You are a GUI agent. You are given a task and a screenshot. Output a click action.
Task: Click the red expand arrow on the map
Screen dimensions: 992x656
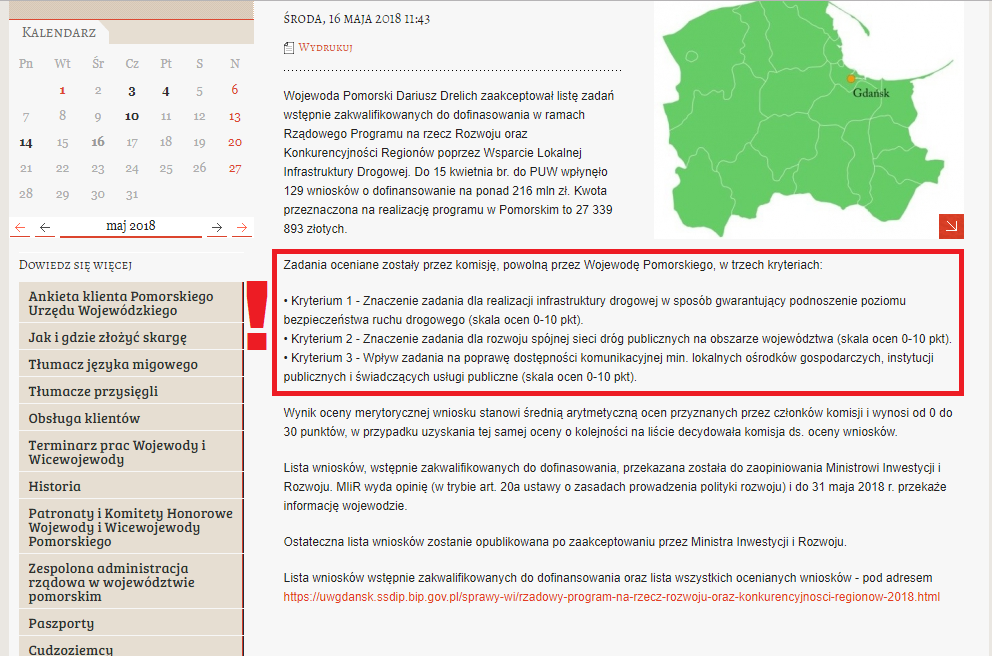click(x=951, y=226)
